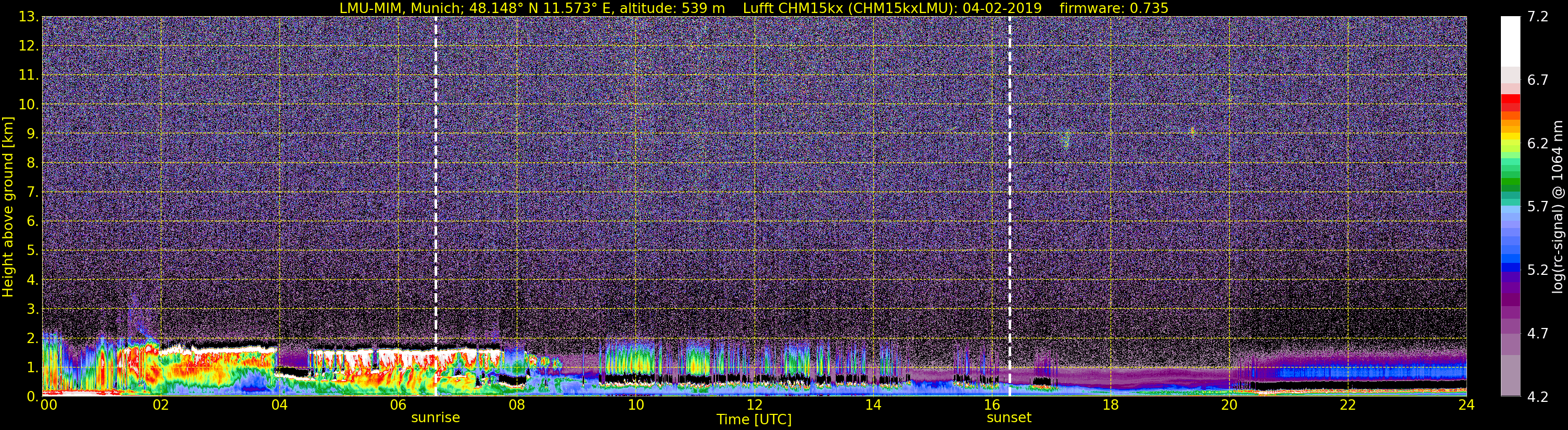This screenshot has height=430, width=1568.
Task: Click the time axis tick '18'
Action: [1110, 405]
